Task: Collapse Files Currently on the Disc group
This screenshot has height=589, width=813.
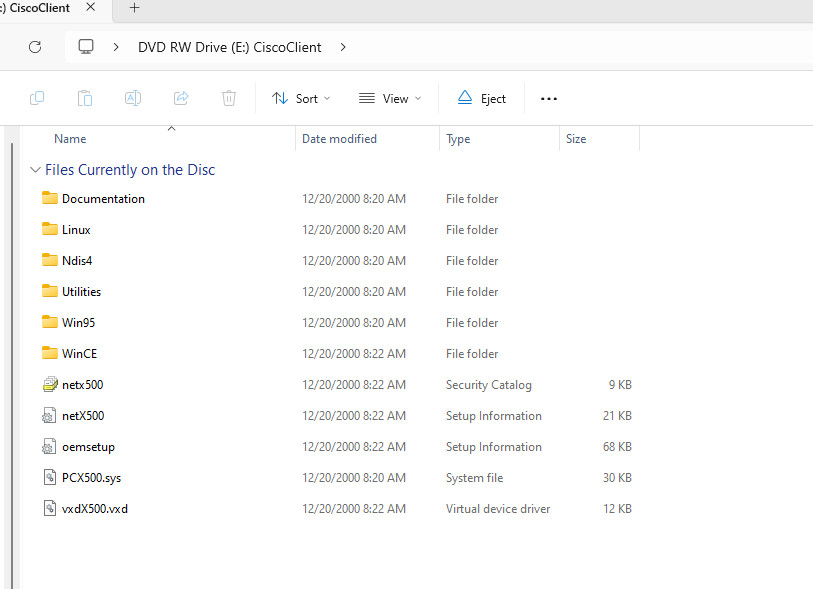Action: tap(35, 170)
